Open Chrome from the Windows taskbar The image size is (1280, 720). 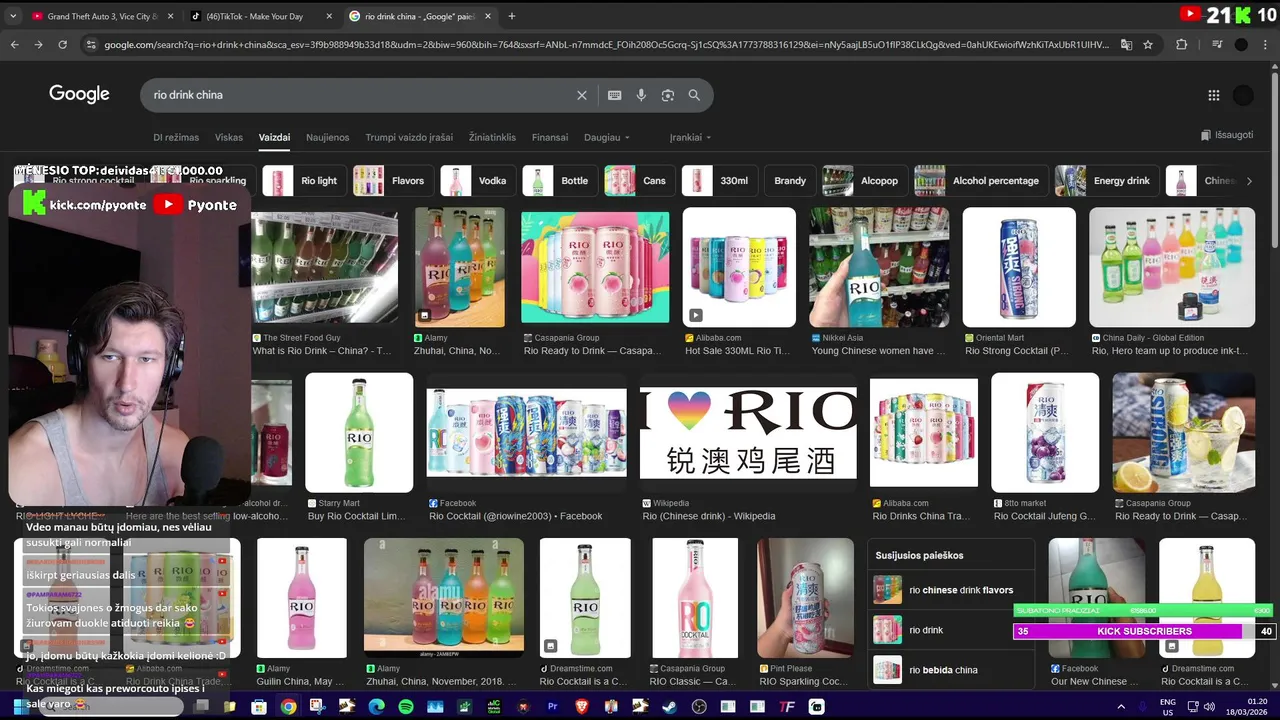point(288,706)
